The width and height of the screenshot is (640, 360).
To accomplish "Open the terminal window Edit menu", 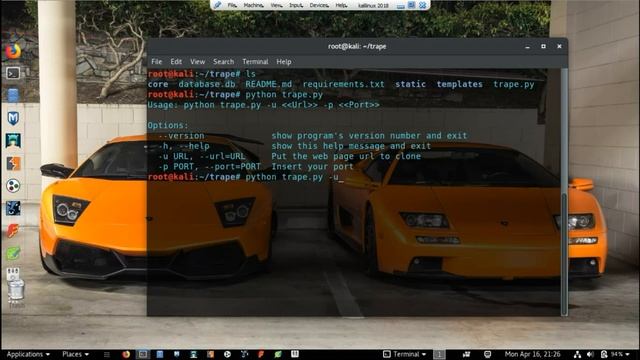I will tap(176, 62).
